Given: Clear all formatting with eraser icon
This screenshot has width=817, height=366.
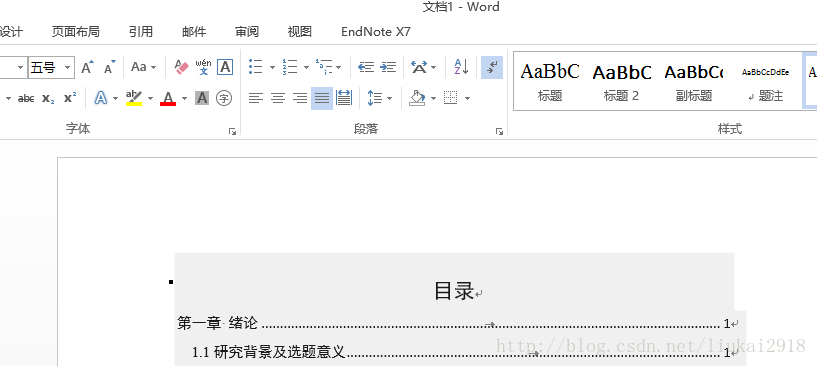Looking at the screenshot, I should (x=181, y=67).
